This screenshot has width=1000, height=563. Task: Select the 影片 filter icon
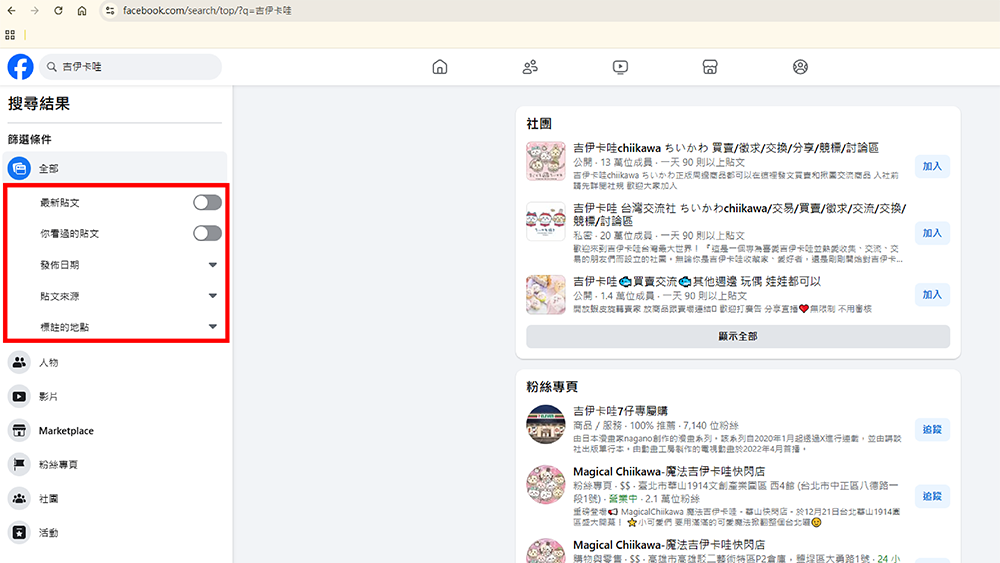[19, 397]
